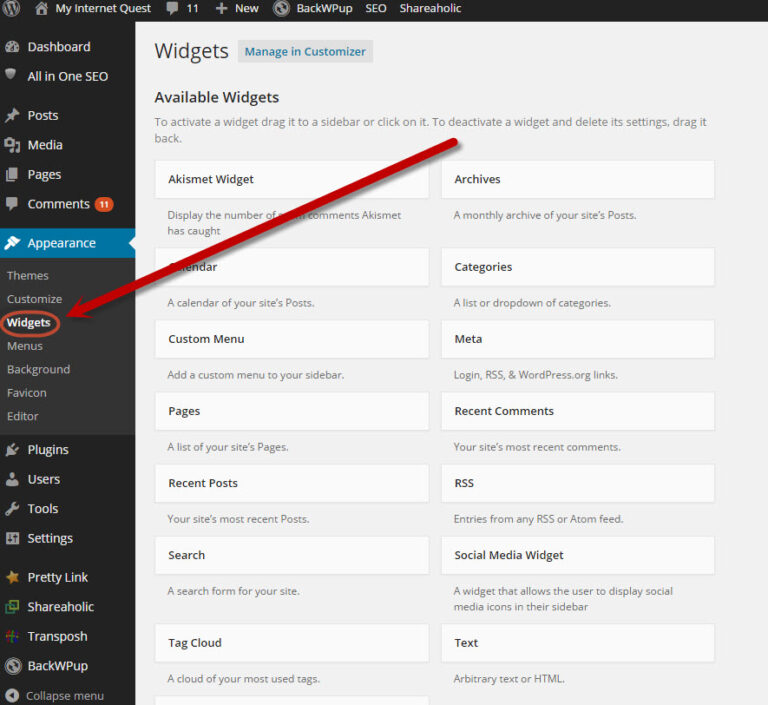Viewport: 768px width, 705px height.
Task: Open Menus under Appearance
Action: coord(24,346)
